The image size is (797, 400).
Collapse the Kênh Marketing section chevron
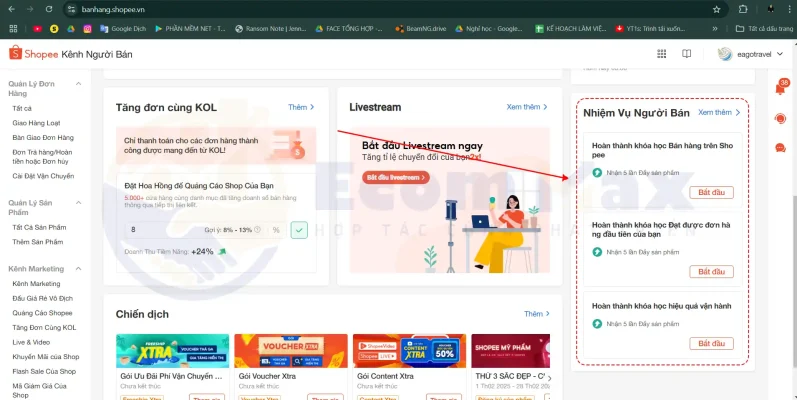(x=78, y=269)
